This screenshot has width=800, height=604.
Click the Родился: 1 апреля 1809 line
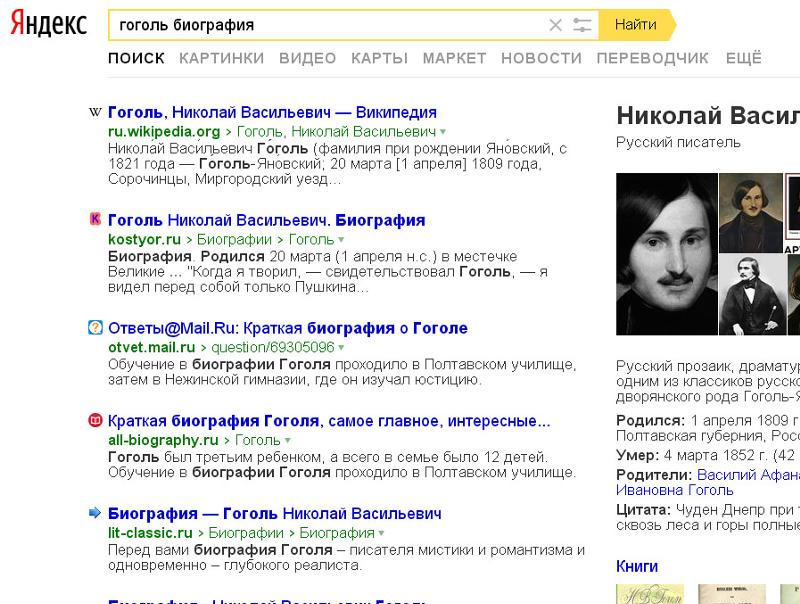pos(708,421)
